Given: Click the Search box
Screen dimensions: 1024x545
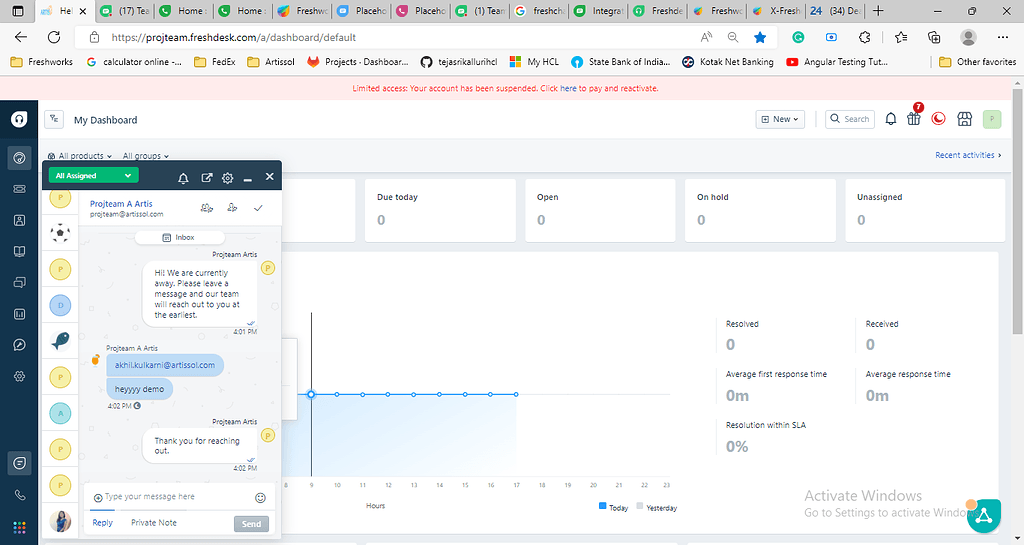Looking at the screenshot, I should coord(850,119).
